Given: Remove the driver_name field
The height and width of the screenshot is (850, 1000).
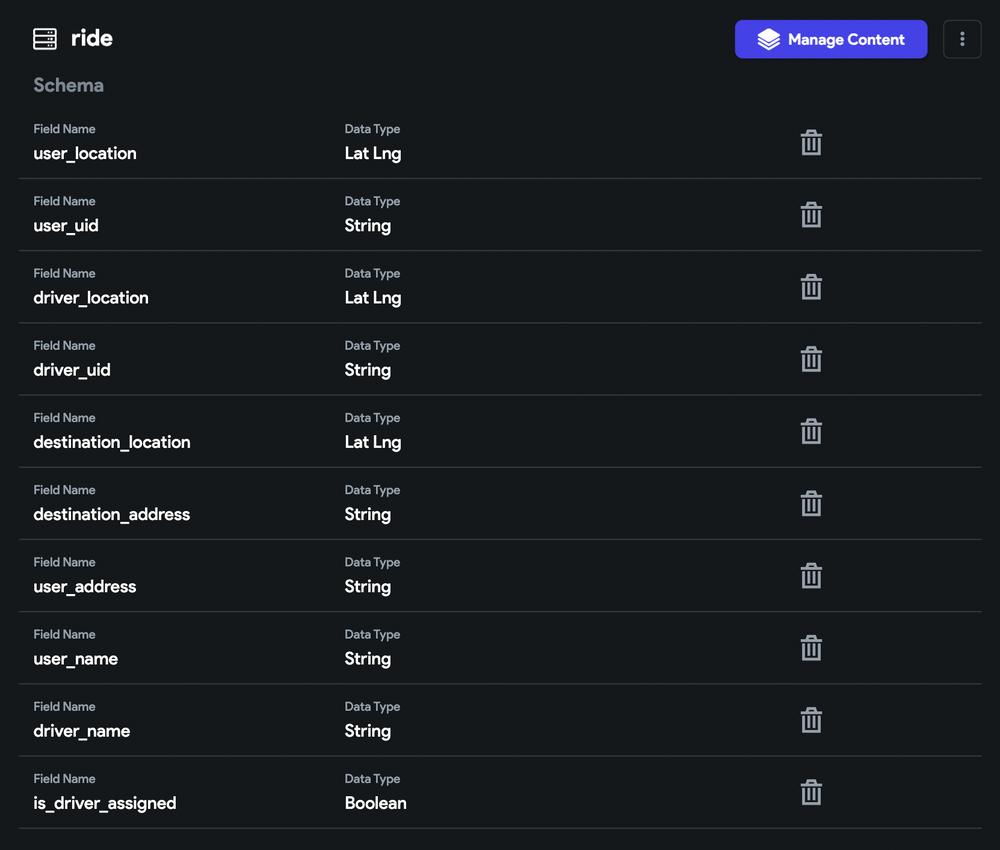Looking at the screenshot, I should coord(811,720).
